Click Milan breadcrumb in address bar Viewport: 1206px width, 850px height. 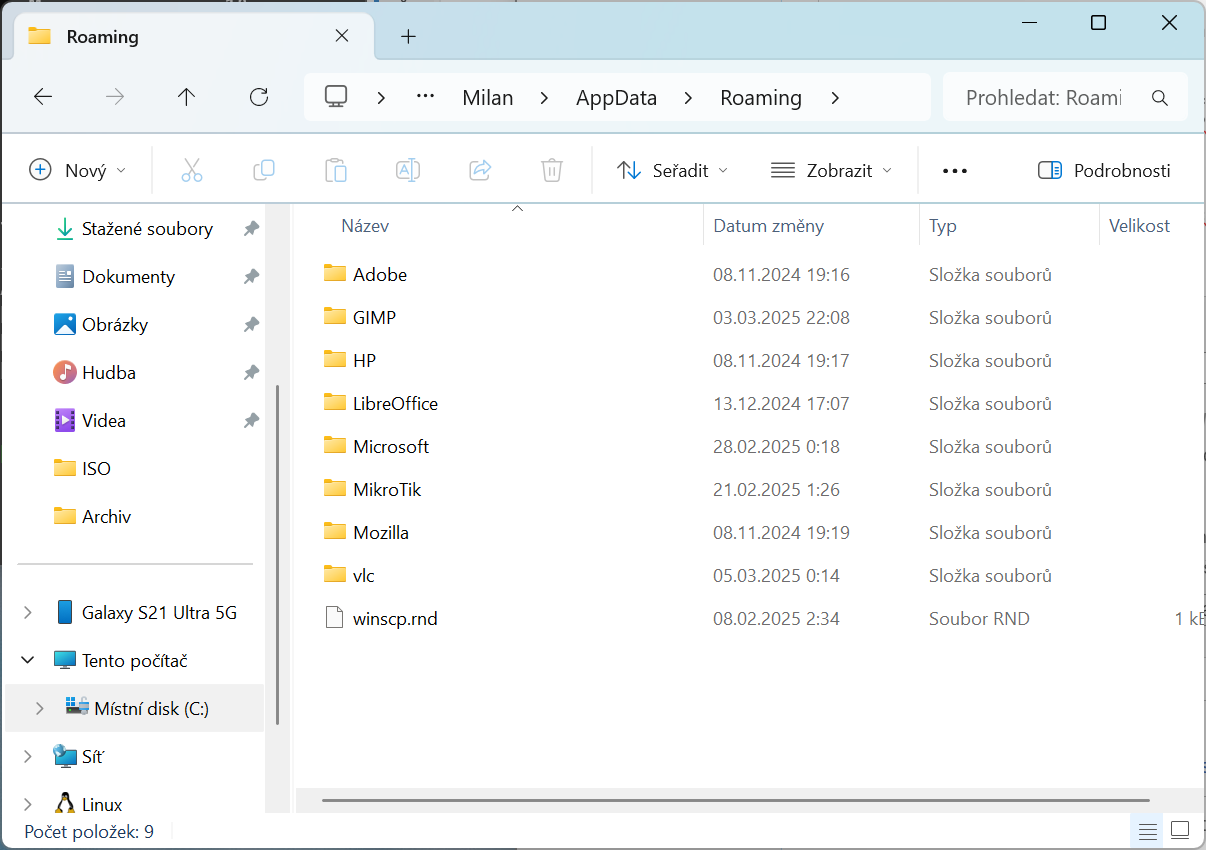click(488, 98)
